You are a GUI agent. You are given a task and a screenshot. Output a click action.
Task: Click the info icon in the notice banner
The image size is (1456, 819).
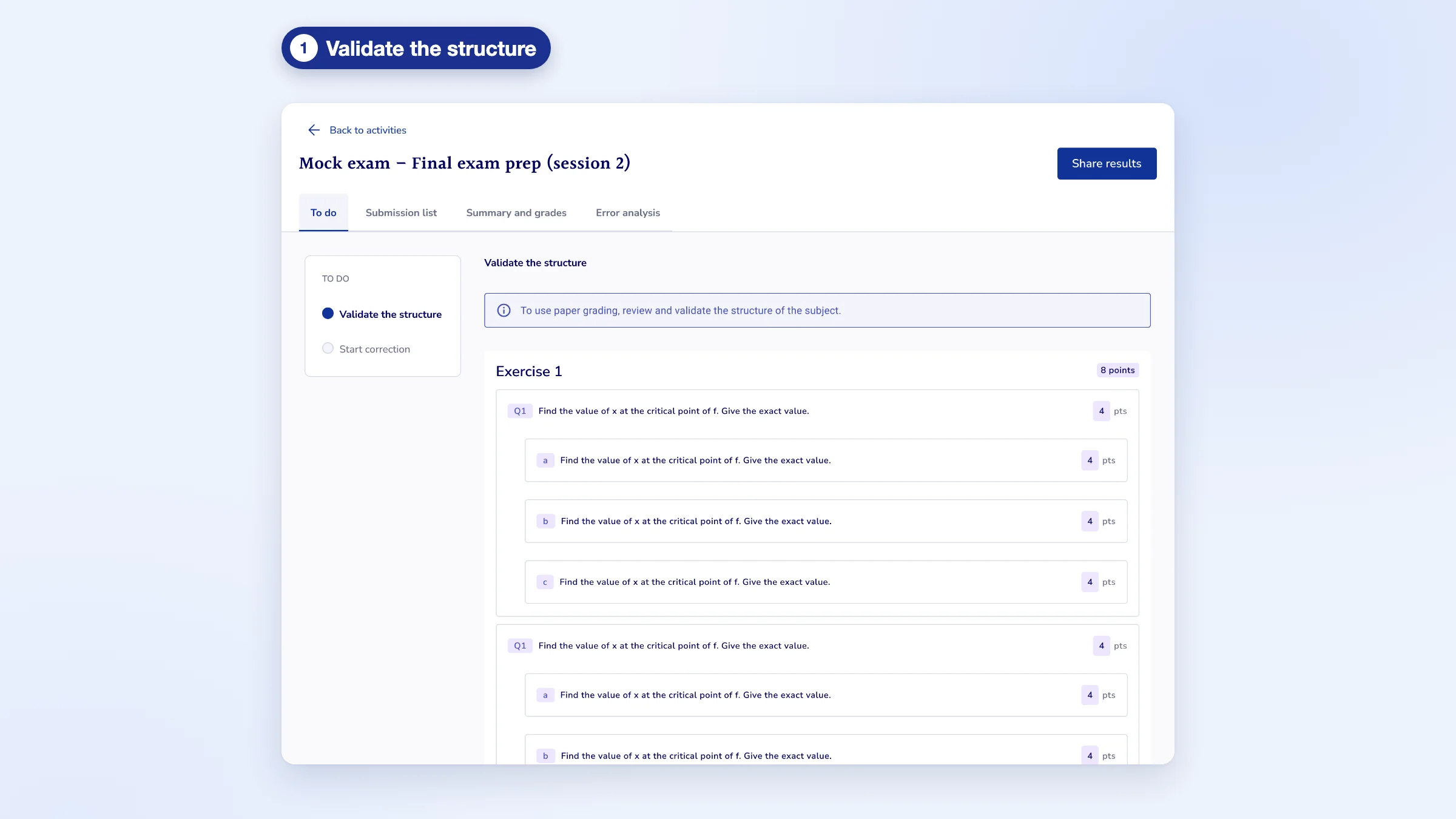(x=504, y=311)
